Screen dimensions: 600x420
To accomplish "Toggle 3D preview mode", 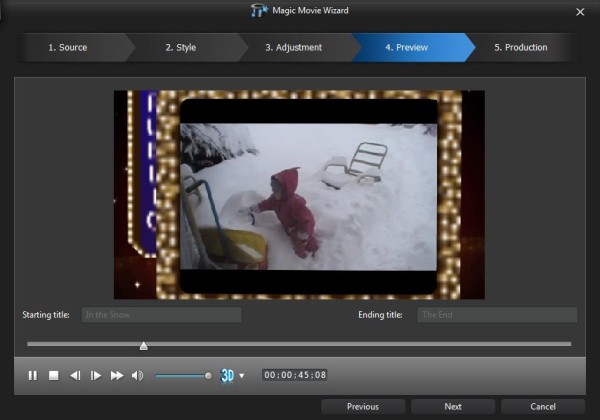I will pos(227,375).
